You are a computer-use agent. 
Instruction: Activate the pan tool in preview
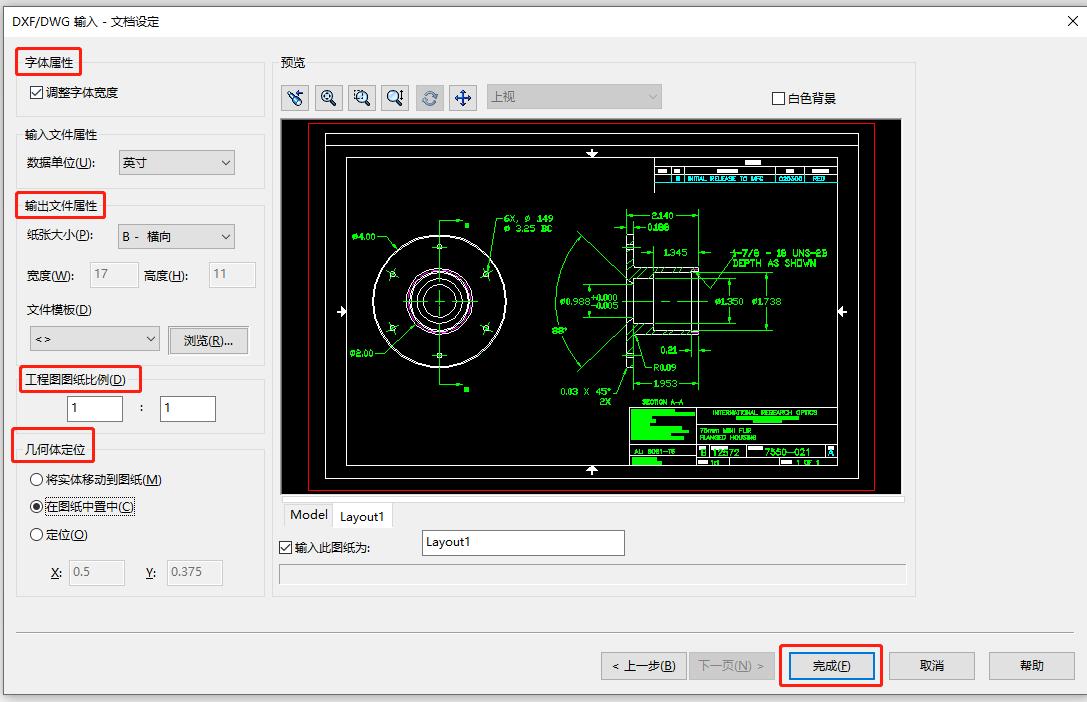tap(462, 97)
